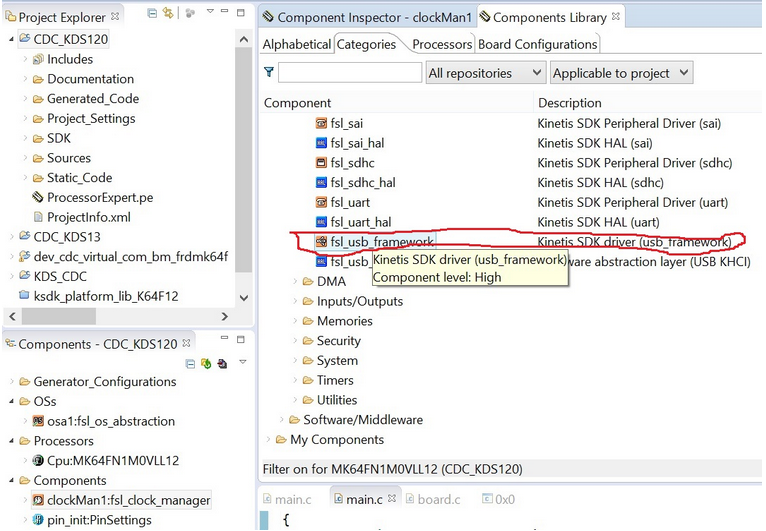Viewport: 766px width, 531px height.
Task: Select Static_Code folder in Project Explorer
Action: click(79, 178)
